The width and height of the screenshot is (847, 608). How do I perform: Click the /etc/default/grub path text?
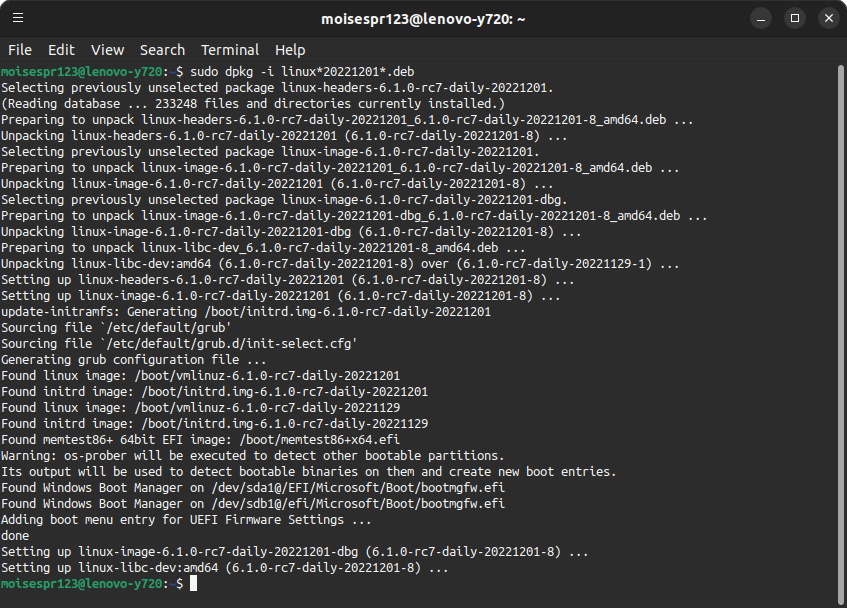165,328
